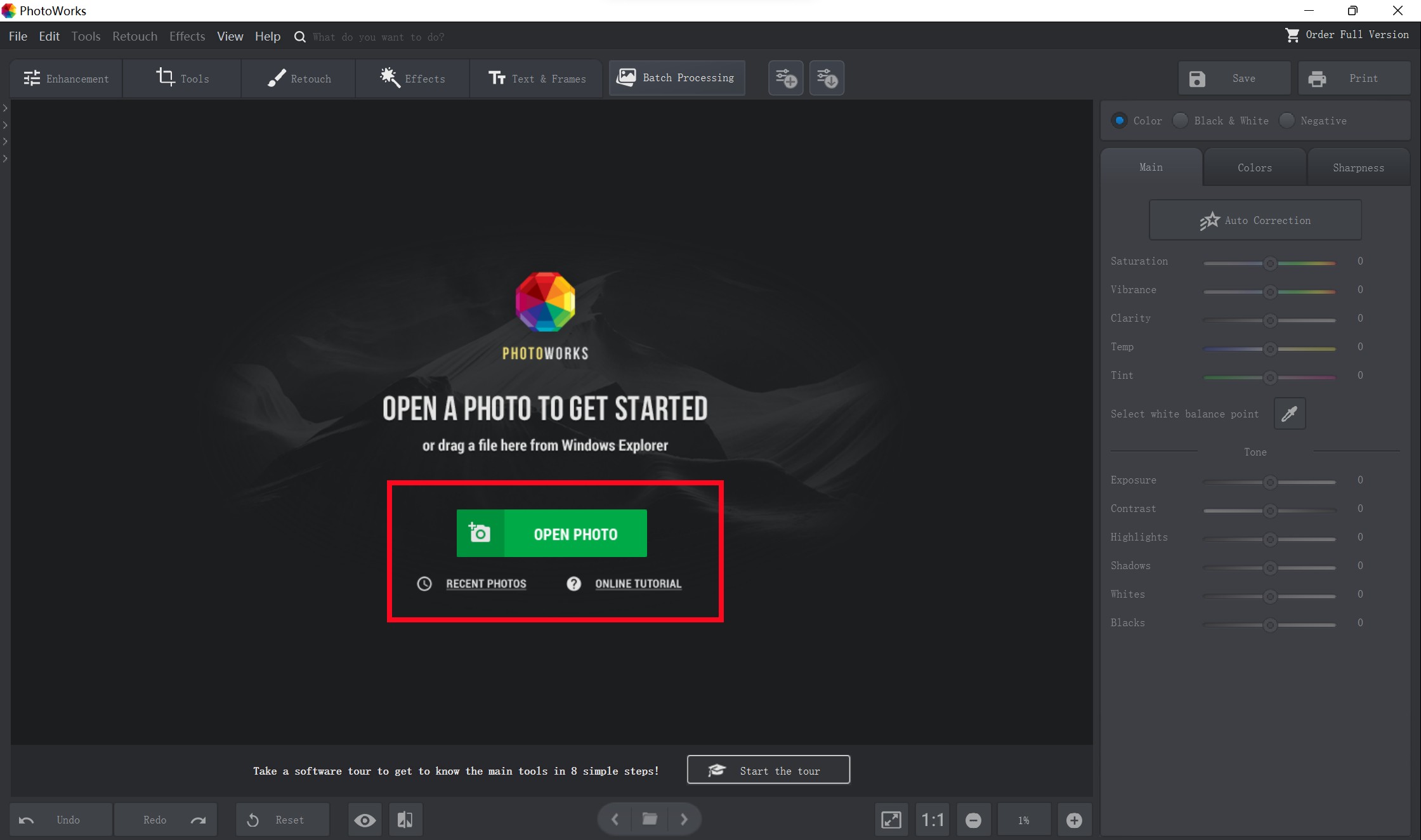Open the Help menu
The width and height of the screenshot is (1421, 840).
coord(267,36)
